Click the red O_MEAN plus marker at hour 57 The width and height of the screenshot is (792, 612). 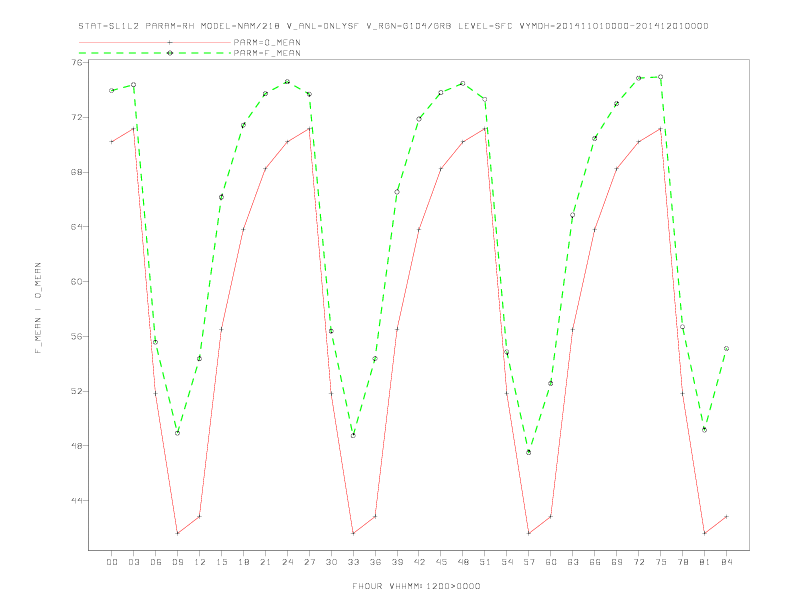click(529, 533)
